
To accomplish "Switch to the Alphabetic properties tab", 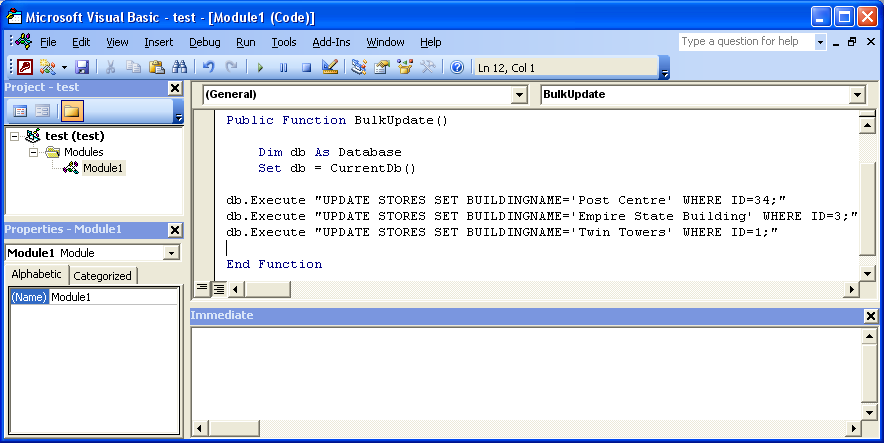I will pyautogui.click(x=37, y=274).
